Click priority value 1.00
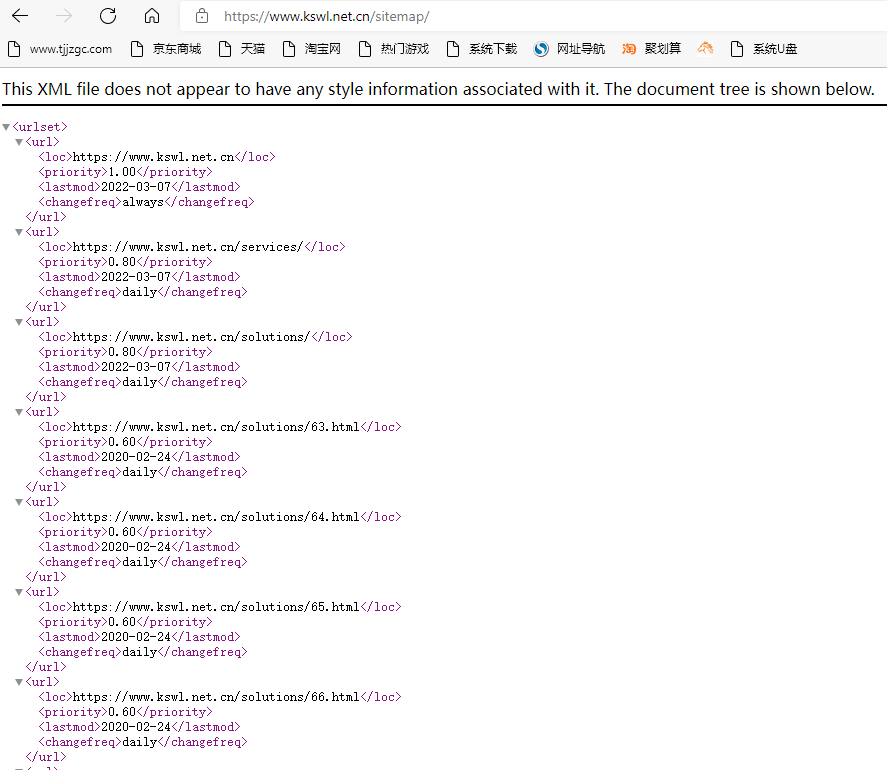 click(x=122, y=172)
